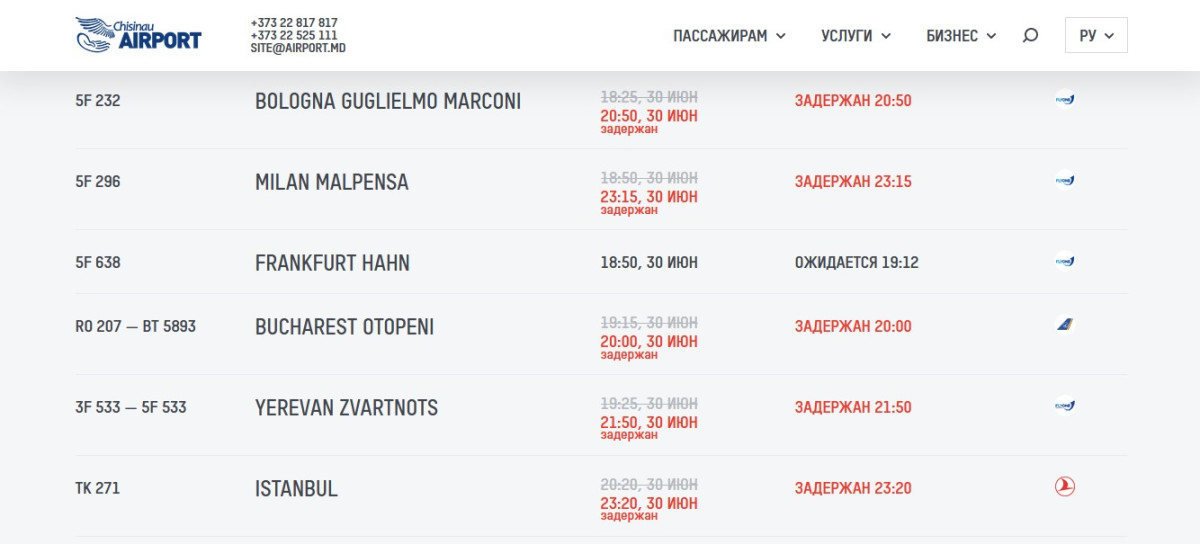Screen dimensions: 1200x544
Task: Expand the УСЛУГИ dropdown menu
Action: coord(856,36)
